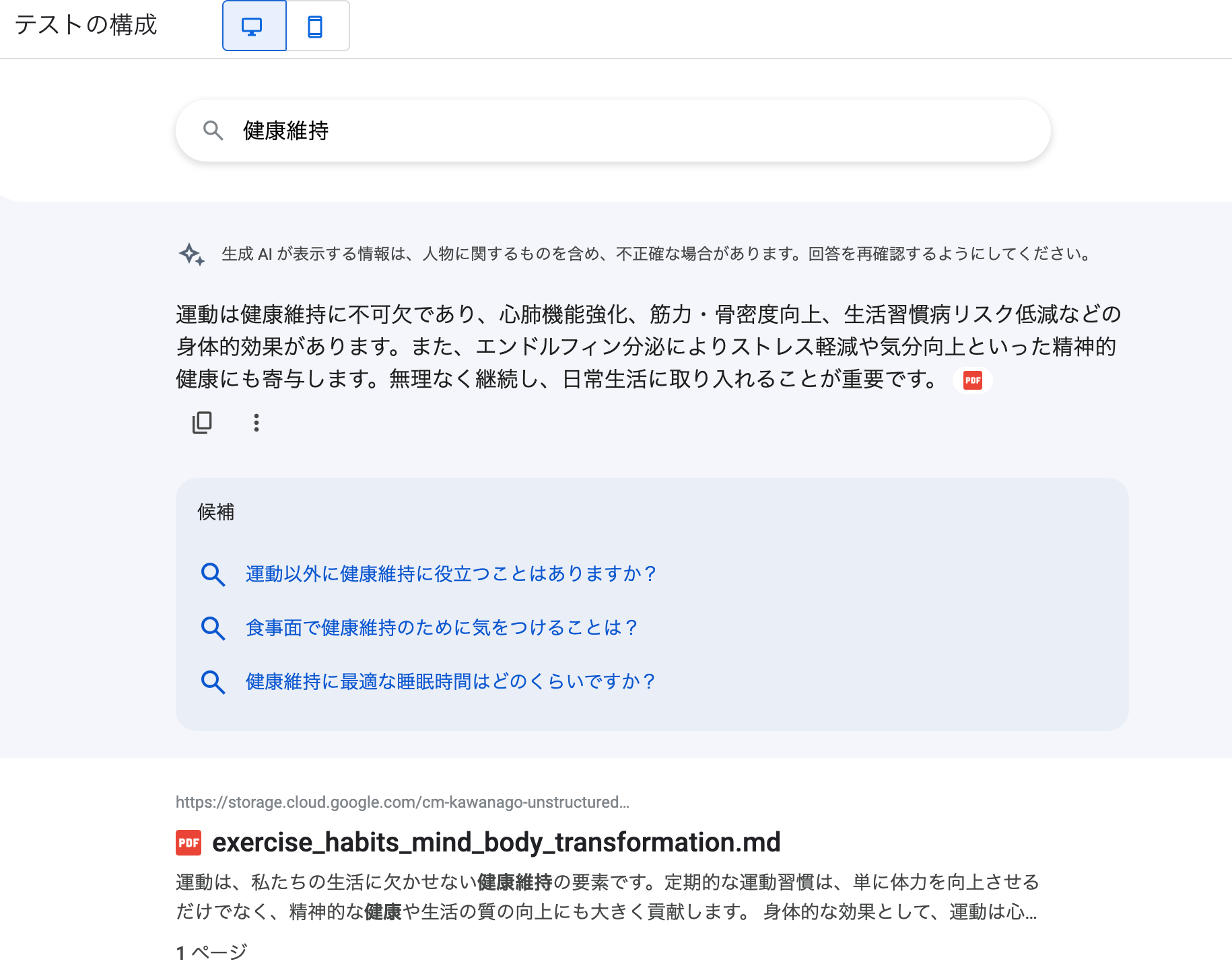Switch to desktop preview mode

[254, 26]
